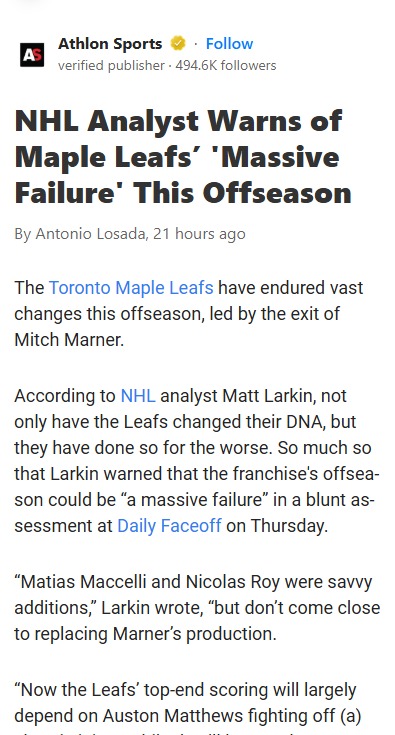395x735 pixels.
Task: Click the 494.6K followers text
Action: [x=226, y=66]
